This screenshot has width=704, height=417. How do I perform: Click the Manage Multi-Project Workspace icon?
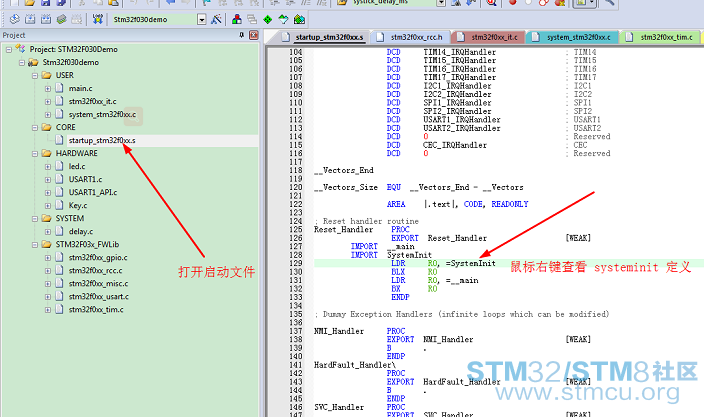[x=252, y=19]
